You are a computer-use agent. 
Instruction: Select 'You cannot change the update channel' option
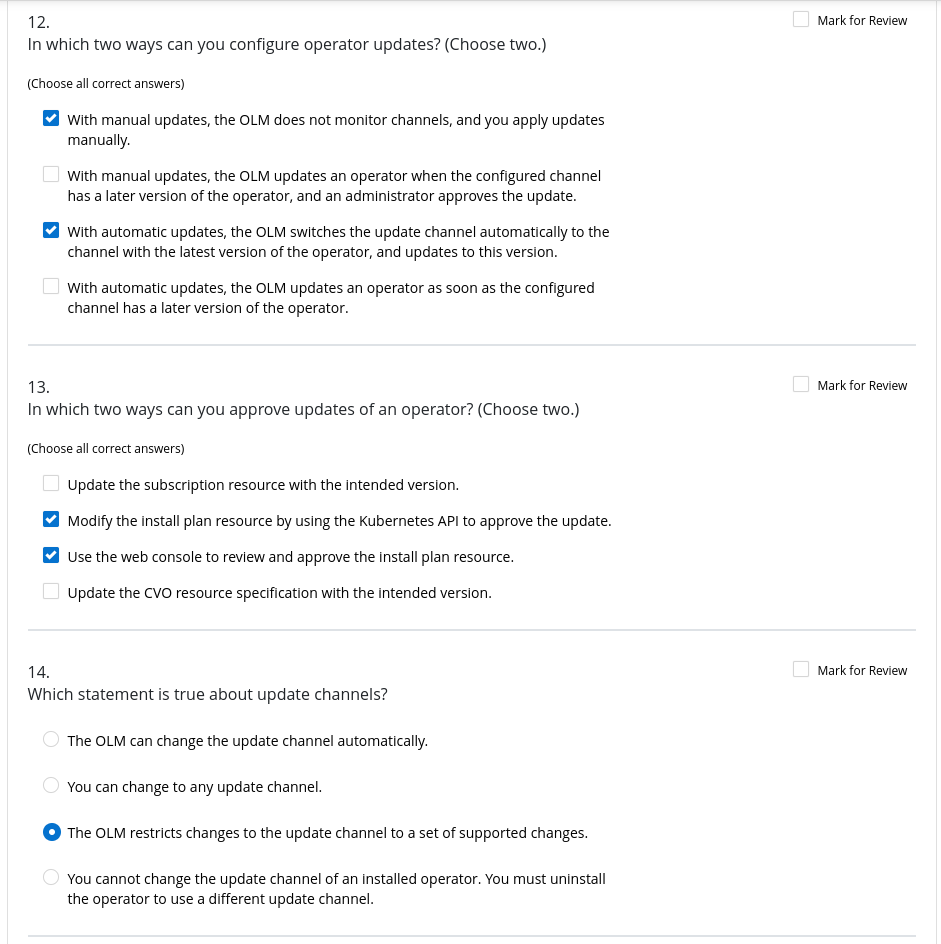(51, 877)
